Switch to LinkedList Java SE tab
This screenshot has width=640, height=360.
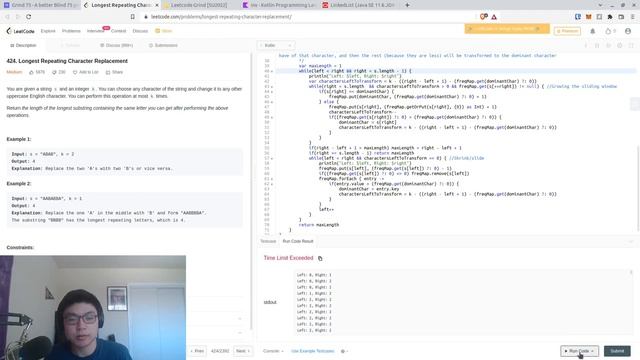coord(359,5)
